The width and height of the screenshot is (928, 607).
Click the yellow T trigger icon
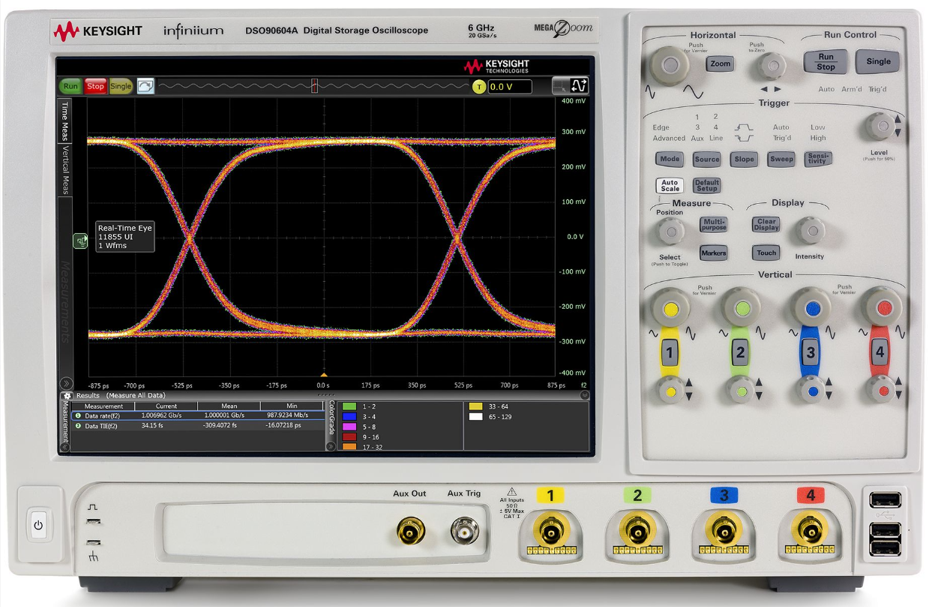(479, 87)
